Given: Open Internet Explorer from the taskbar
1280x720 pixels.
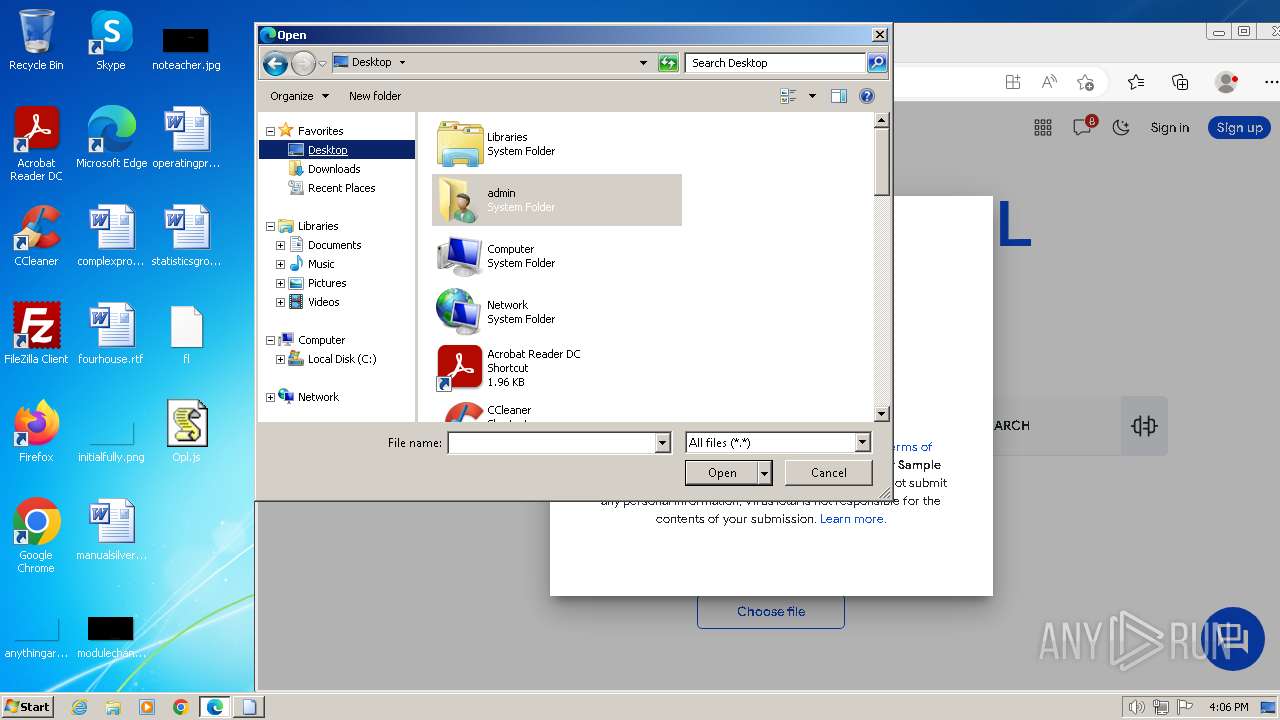Looking at the screenshot, I should pos(79,707).
